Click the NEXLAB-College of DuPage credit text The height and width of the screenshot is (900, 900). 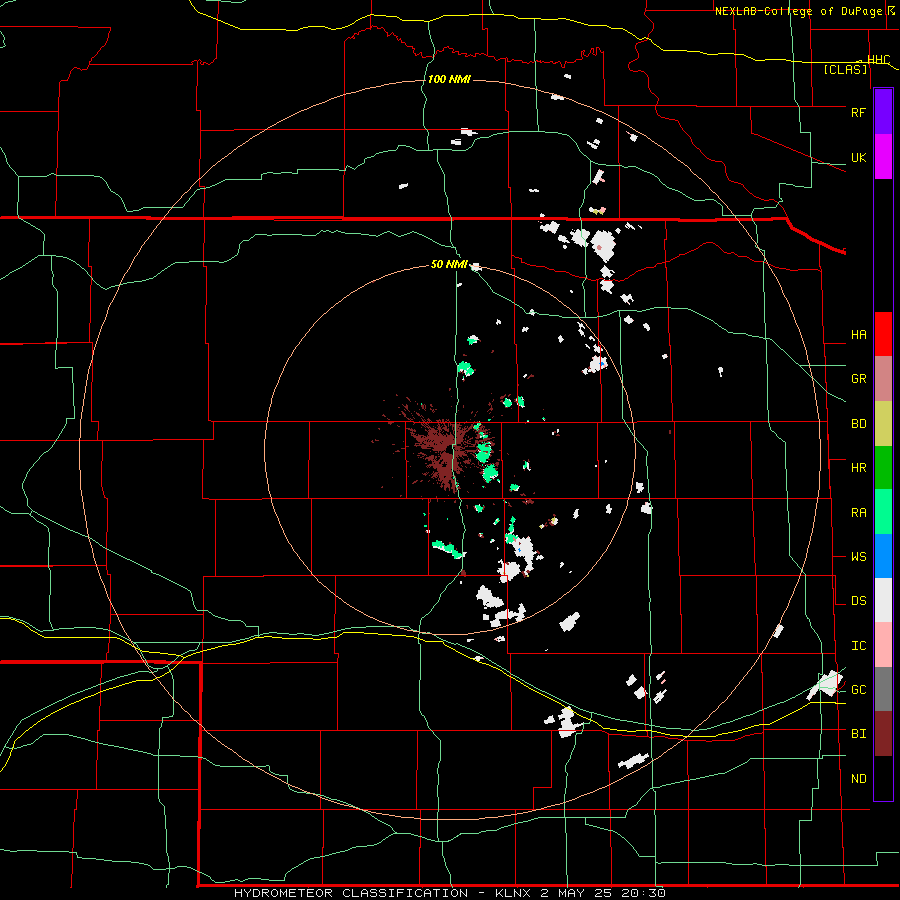click(x=798, y=11)
